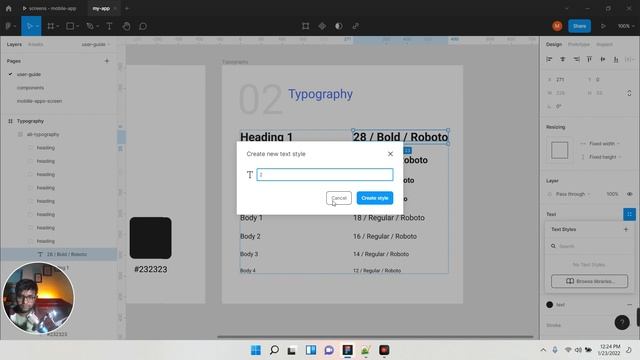
Task: Click Align bottom icon
Action: click(x=616, y=60)
